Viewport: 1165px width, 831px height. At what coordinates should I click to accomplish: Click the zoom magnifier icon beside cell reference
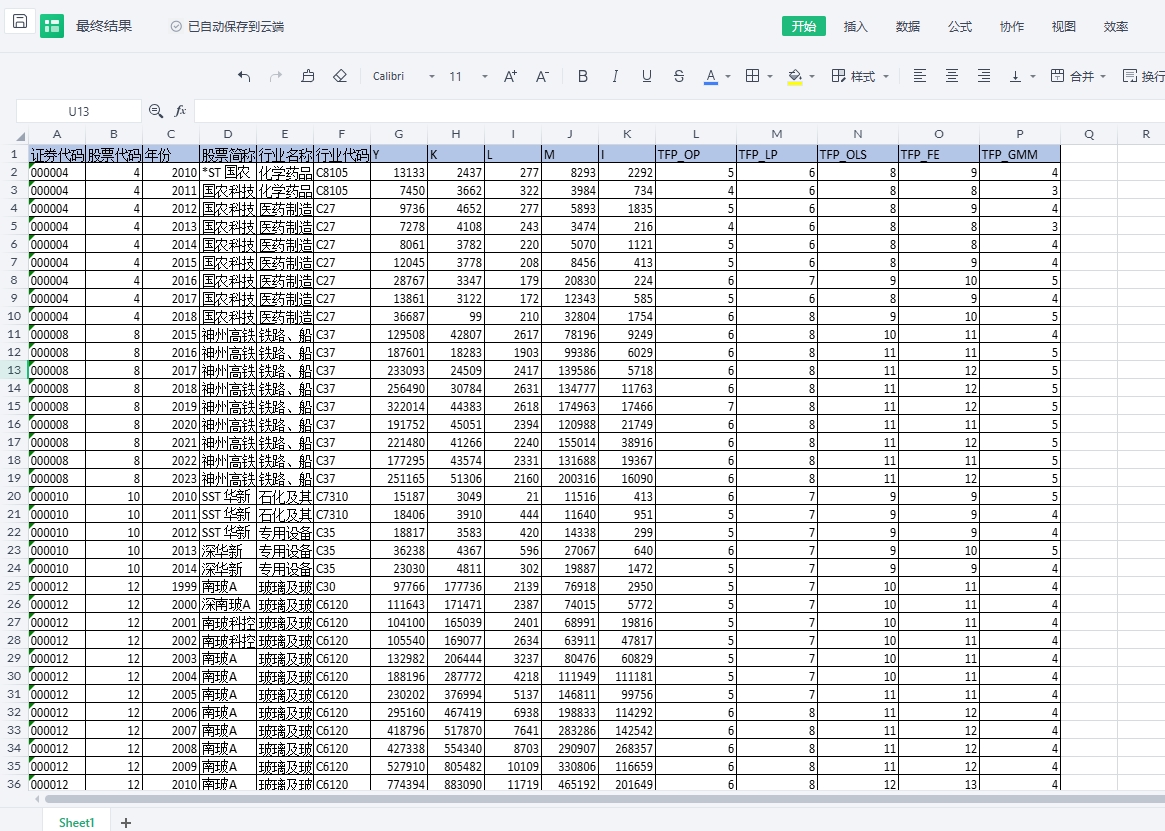[x=156, y=111]
